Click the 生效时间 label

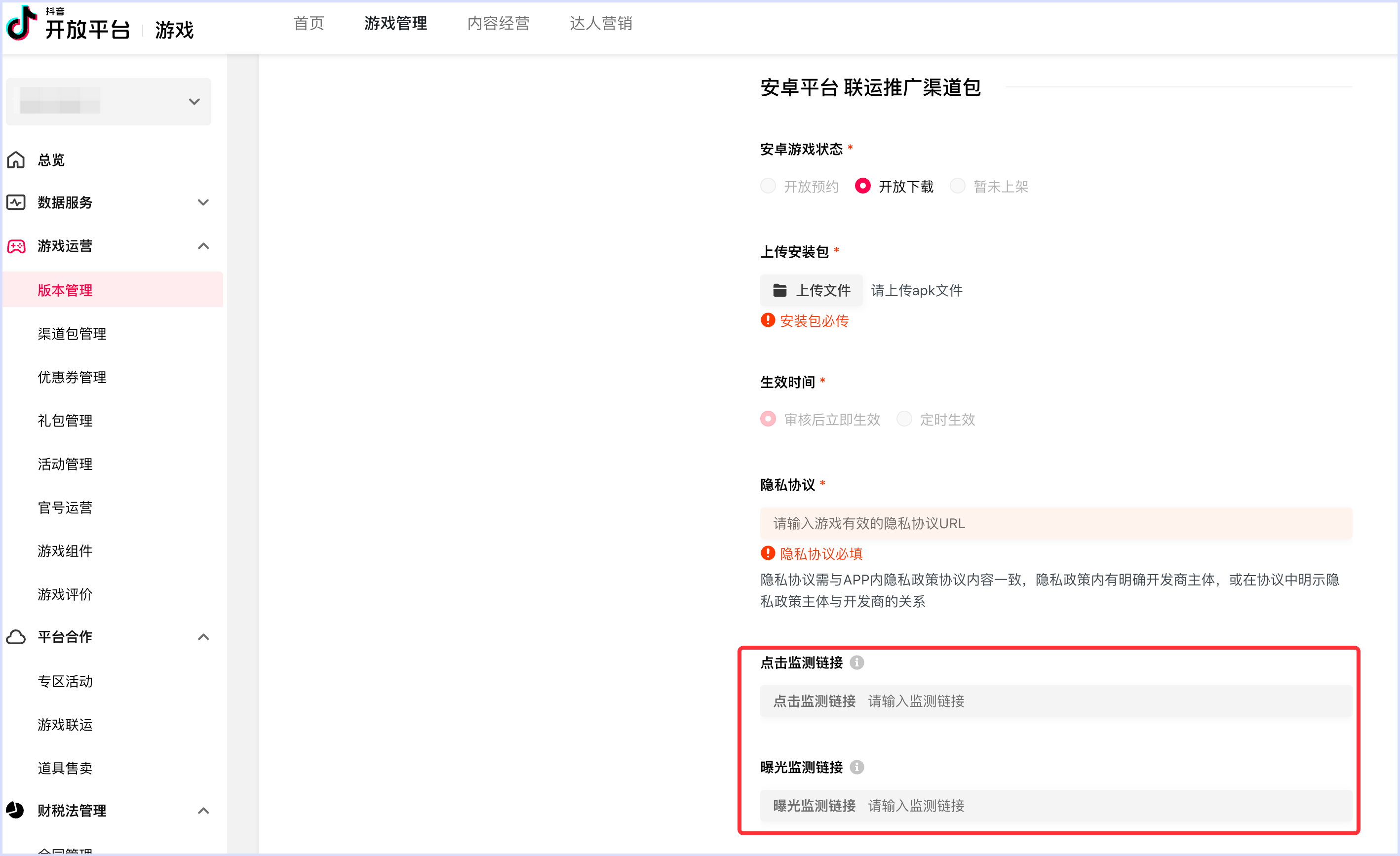tap(788, 382)
